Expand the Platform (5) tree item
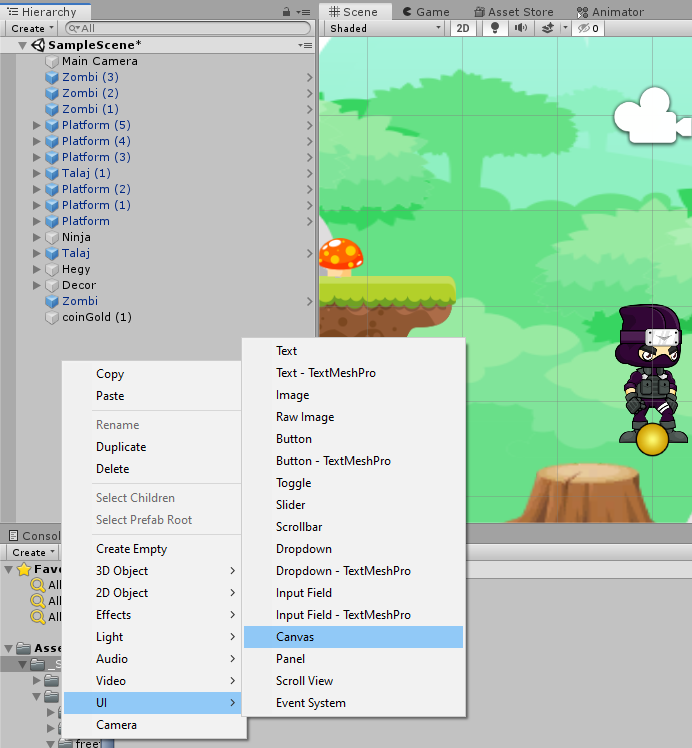 click(x=37, y=125)
